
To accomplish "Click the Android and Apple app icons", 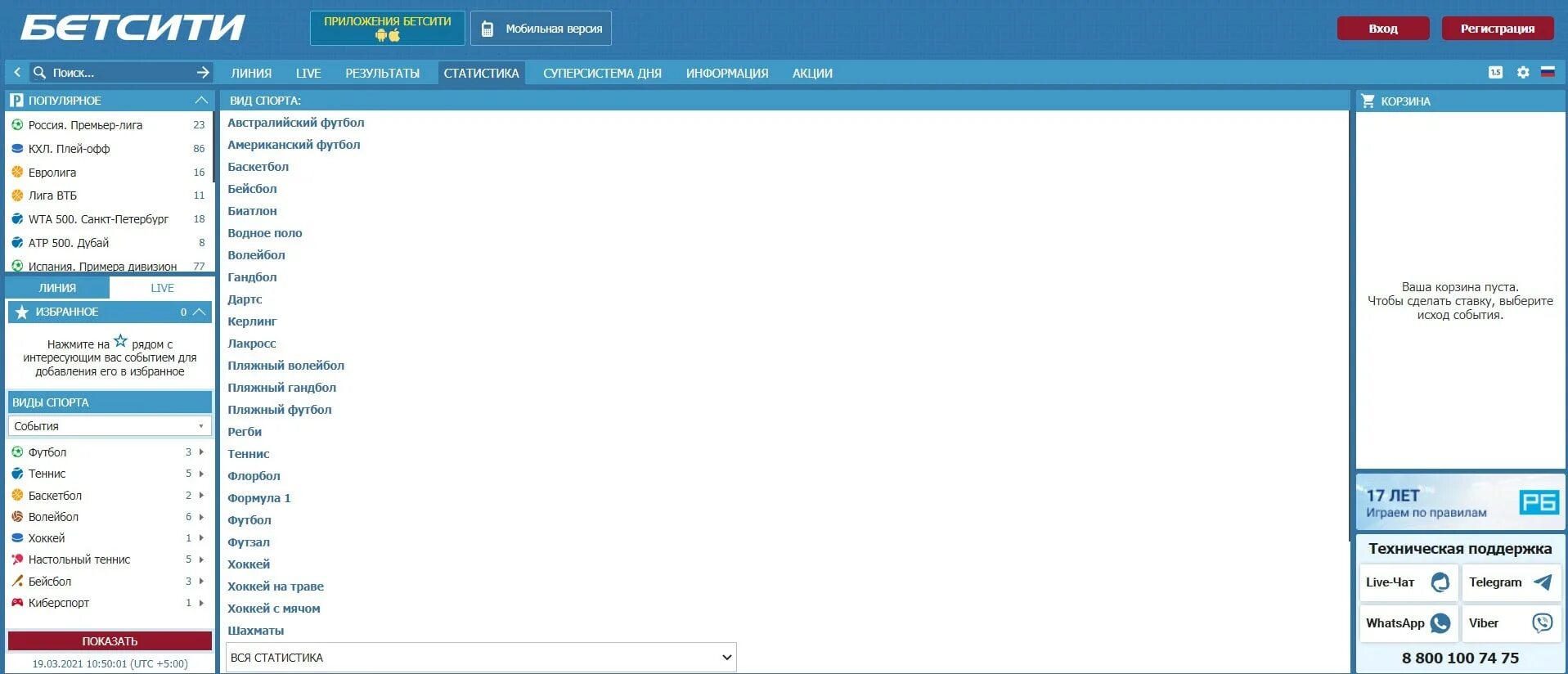I will tap(388, 35).
